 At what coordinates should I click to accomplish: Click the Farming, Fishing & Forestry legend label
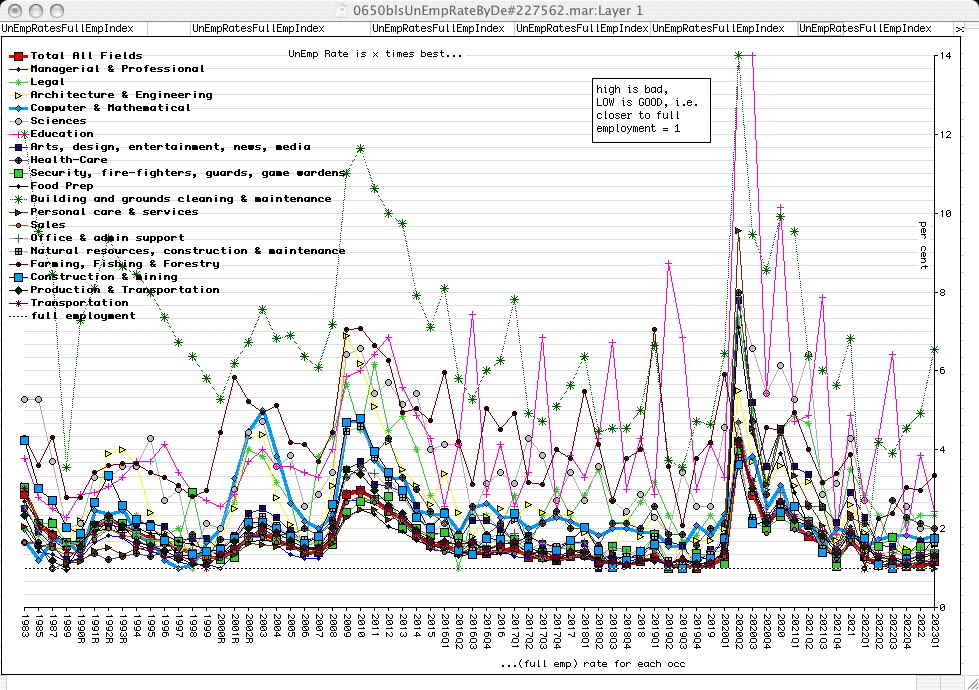click(124, 264)
